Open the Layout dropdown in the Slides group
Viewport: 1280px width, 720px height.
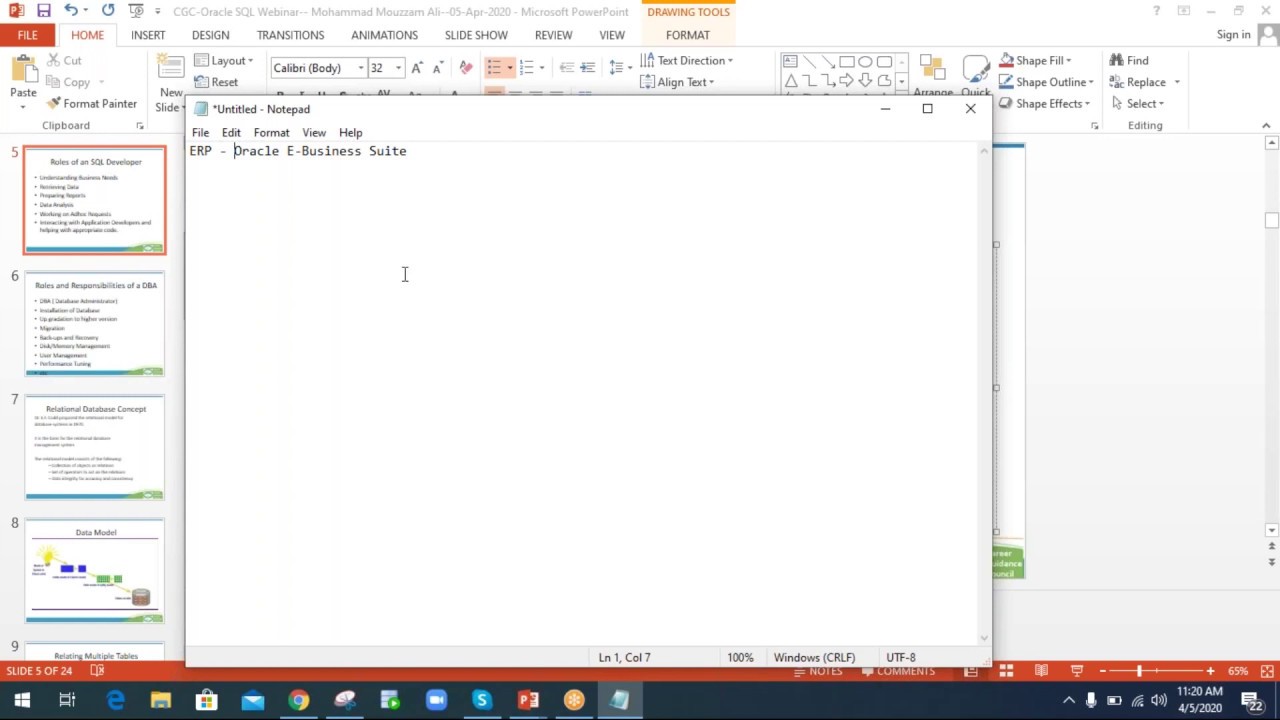coord(224,60)
